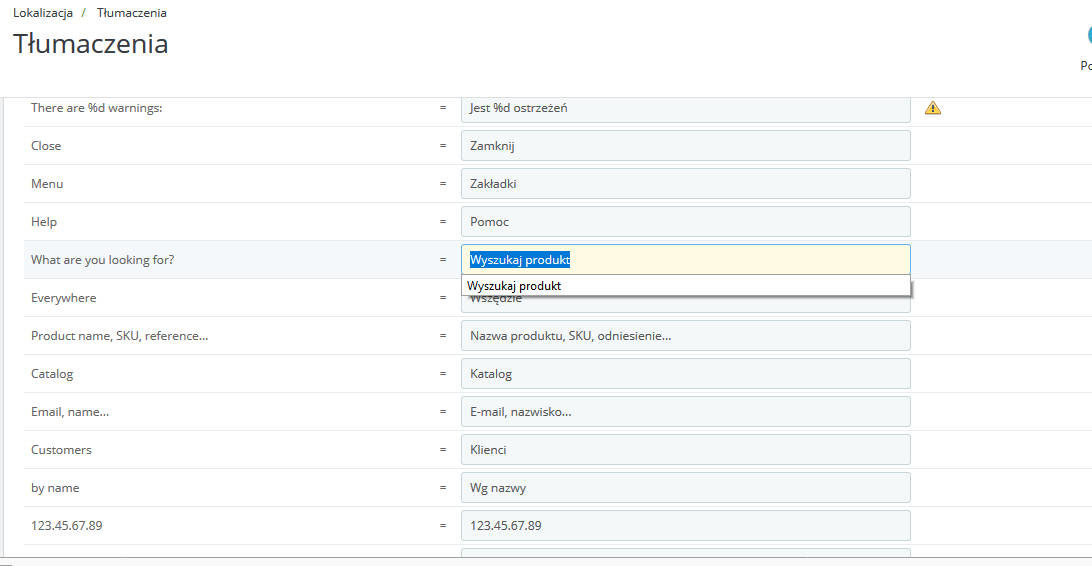Viewport: 1092px width, 566px height.
Task: Click the 'Wg nazwy' translation input
Action: pos(685,487)
